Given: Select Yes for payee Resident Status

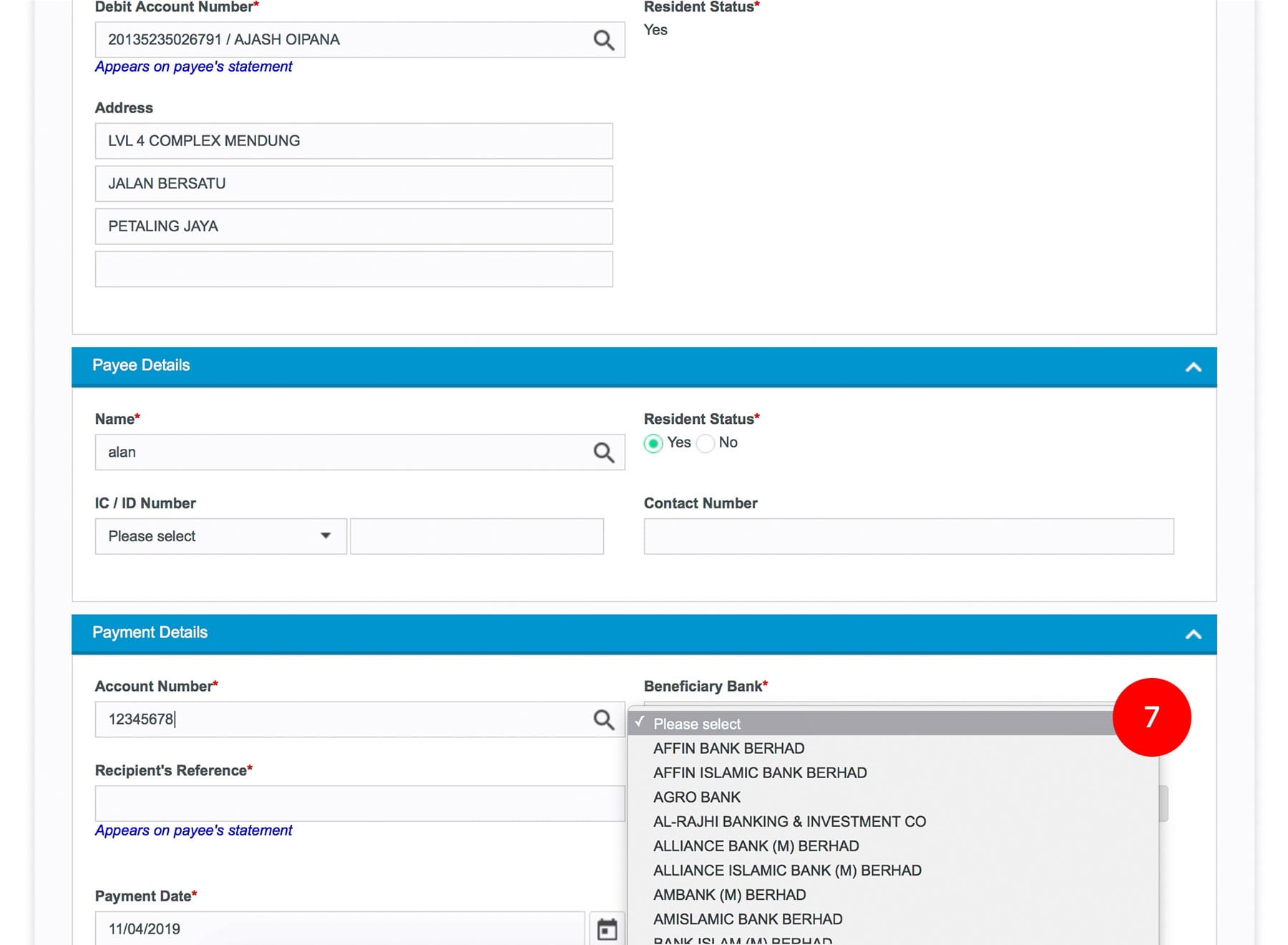Looking at the screenshot, I should [653, 443].
